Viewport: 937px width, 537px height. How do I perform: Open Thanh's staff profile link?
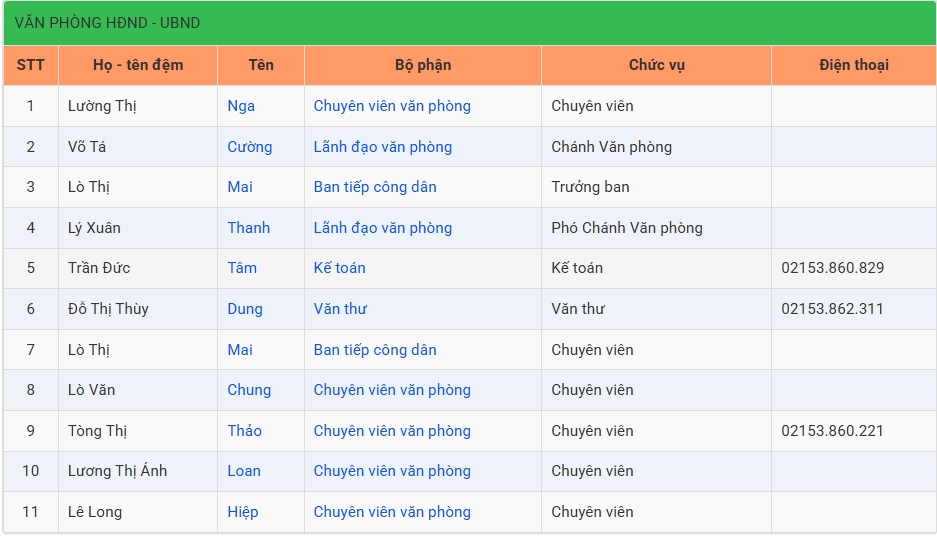[x=249, y=228]
